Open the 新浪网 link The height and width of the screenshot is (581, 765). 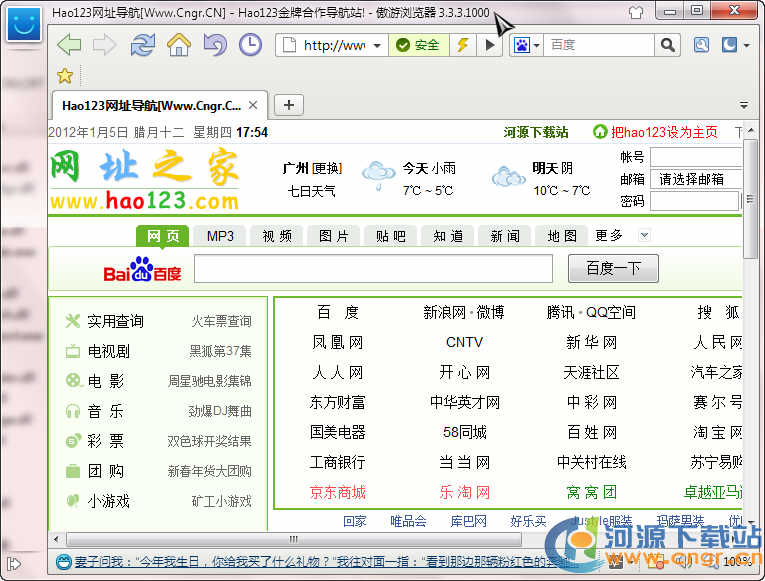444,312
